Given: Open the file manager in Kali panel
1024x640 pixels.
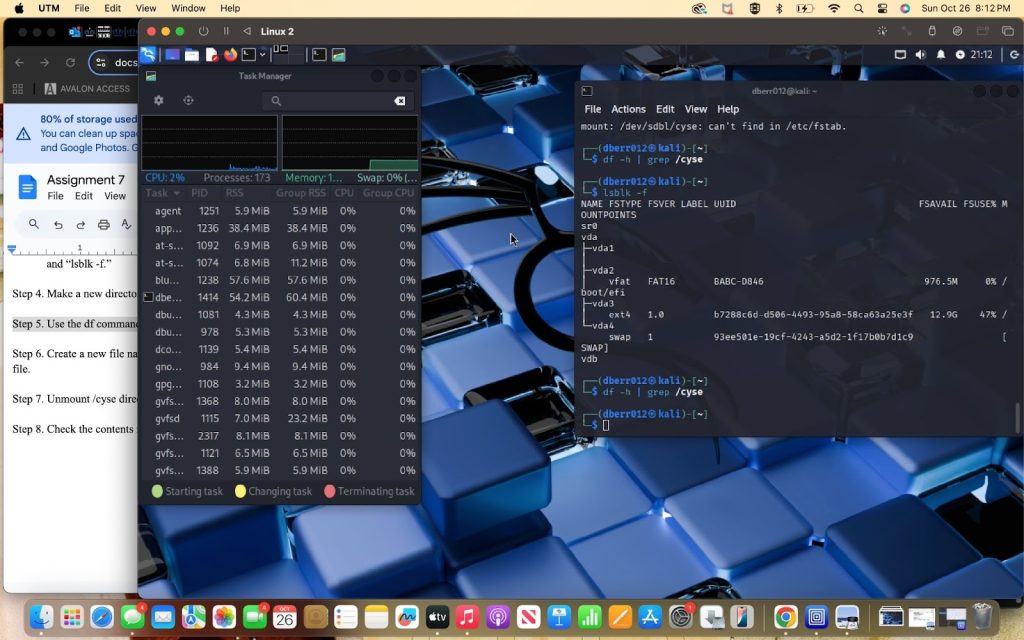Looking at the screenshot, I should (191, 55).
